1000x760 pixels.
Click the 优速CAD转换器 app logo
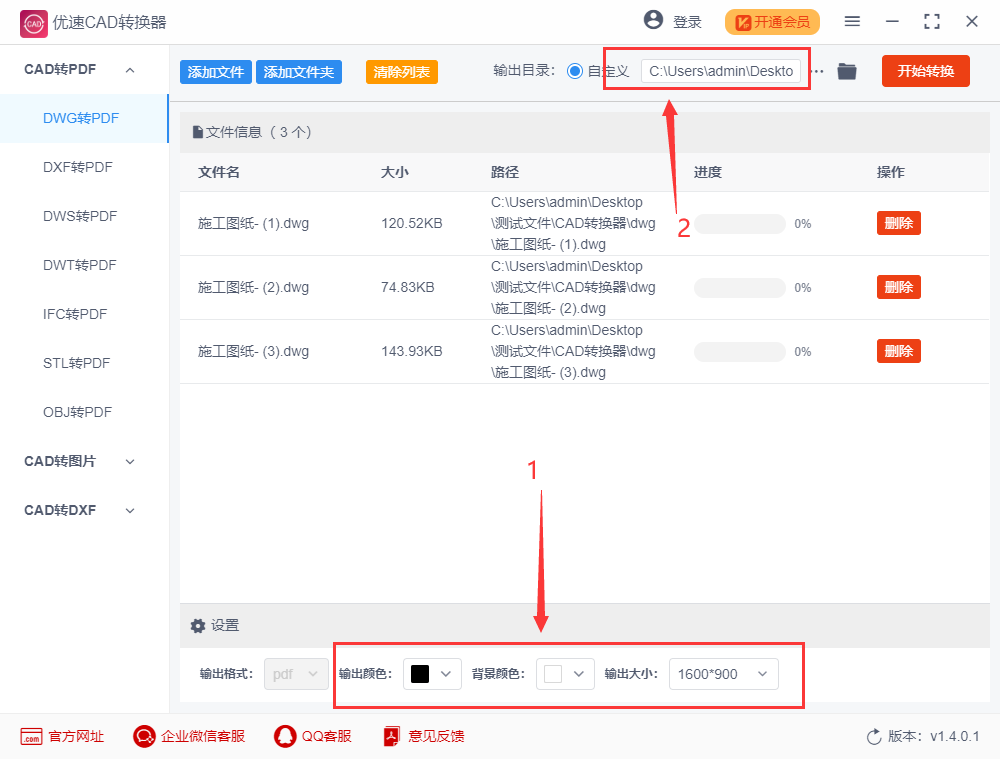coord(32,22)
